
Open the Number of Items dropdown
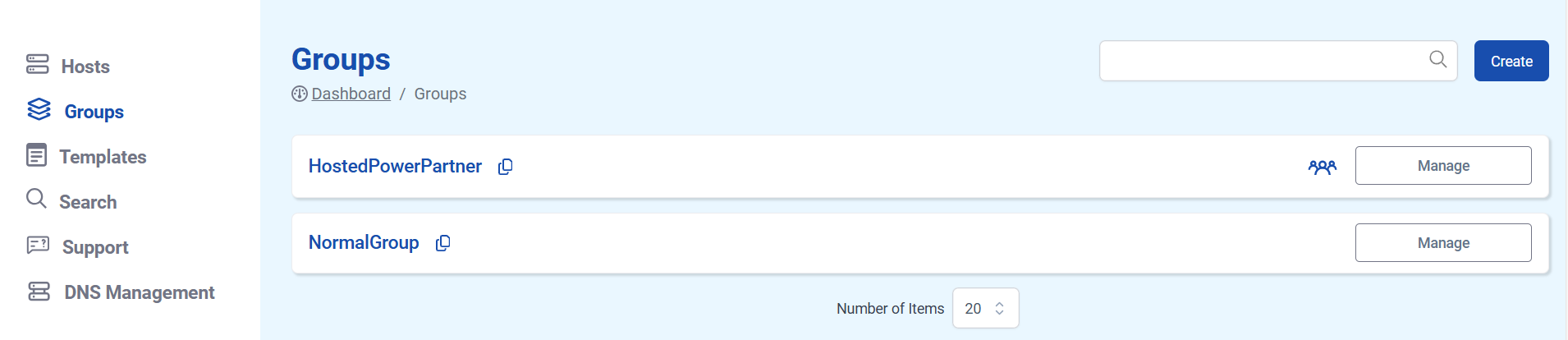point(985,309)
